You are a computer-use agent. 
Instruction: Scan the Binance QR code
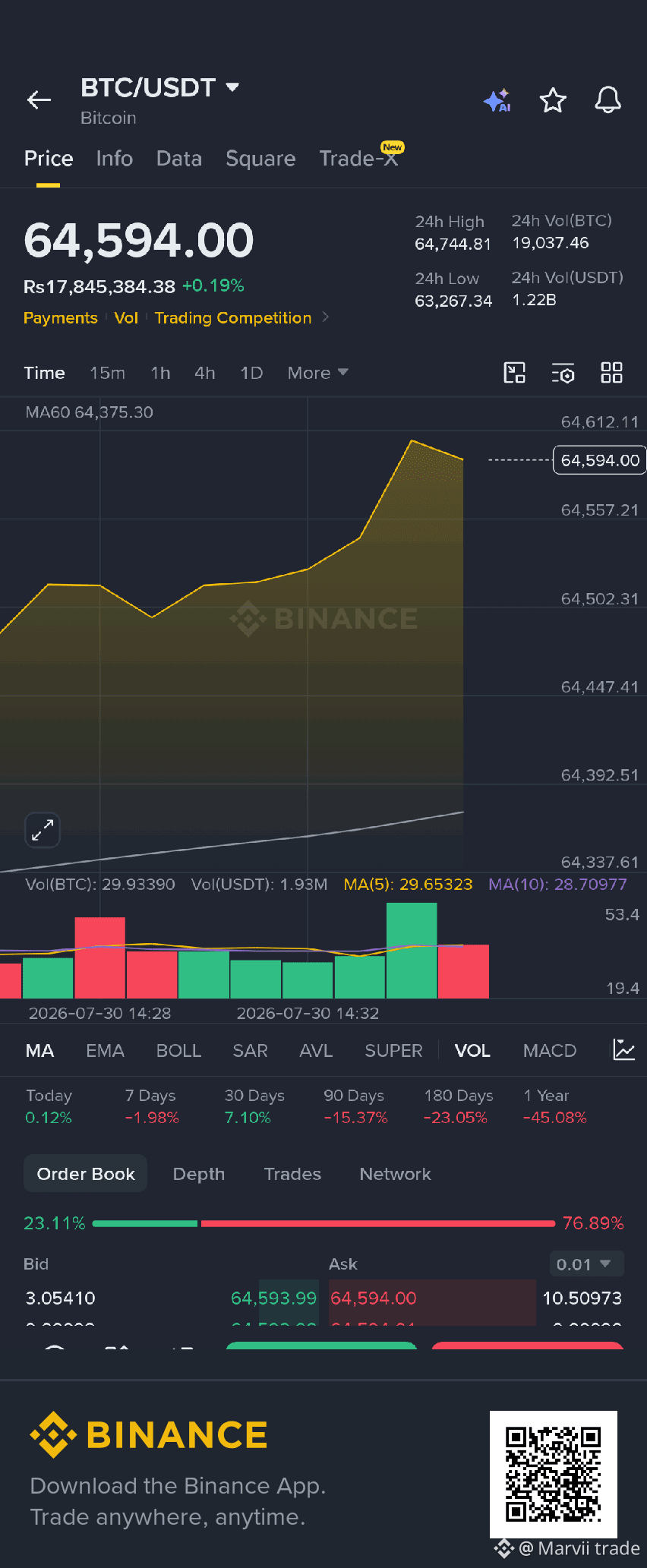[554, 1474]
